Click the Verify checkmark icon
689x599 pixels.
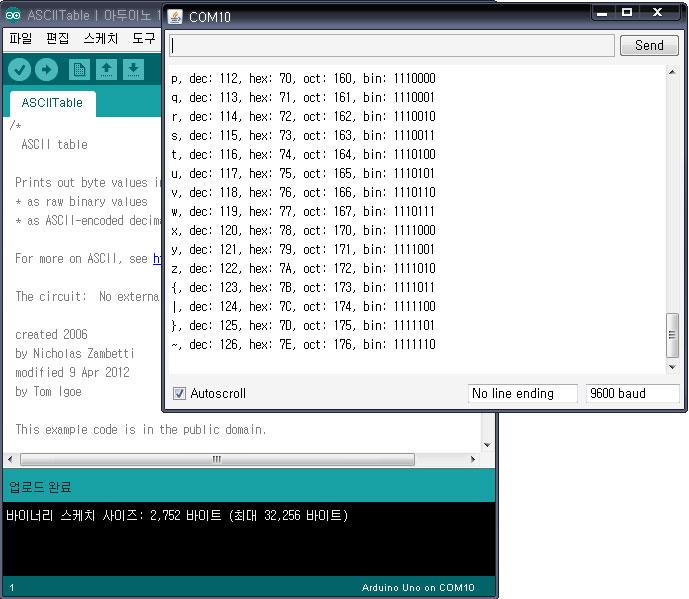point(19,69)
